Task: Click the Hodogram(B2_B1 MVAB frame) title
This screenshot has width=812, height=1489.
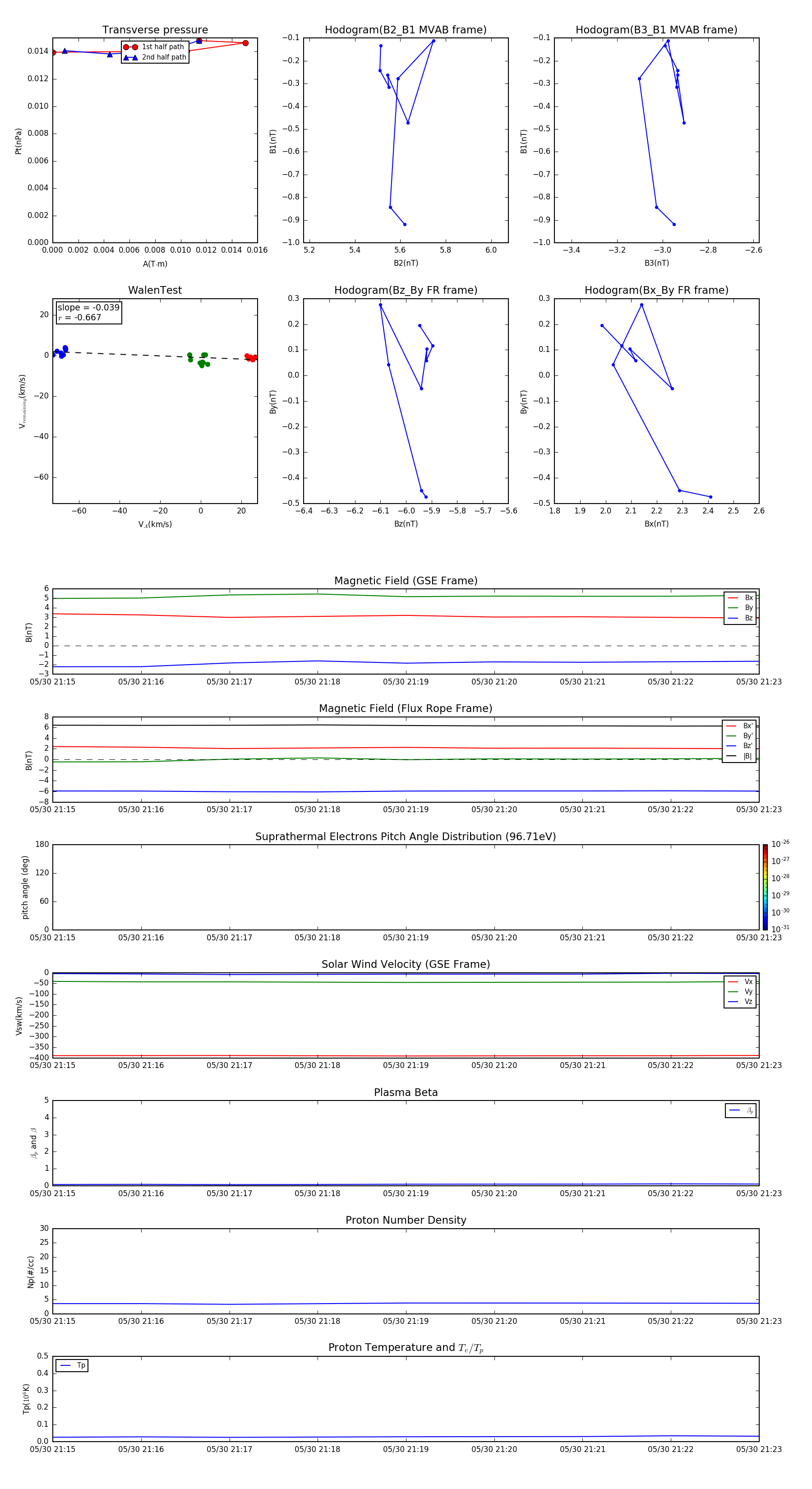Action: click(x=406, y=30)
